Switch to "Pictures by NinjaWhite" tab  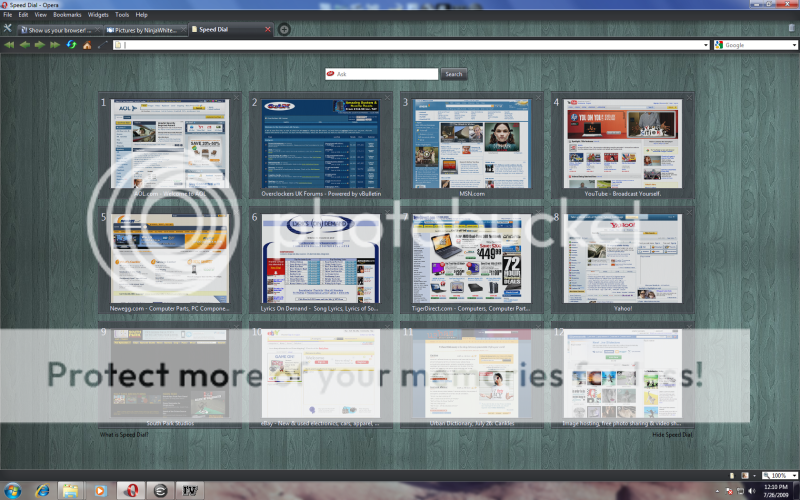[146, 30]
